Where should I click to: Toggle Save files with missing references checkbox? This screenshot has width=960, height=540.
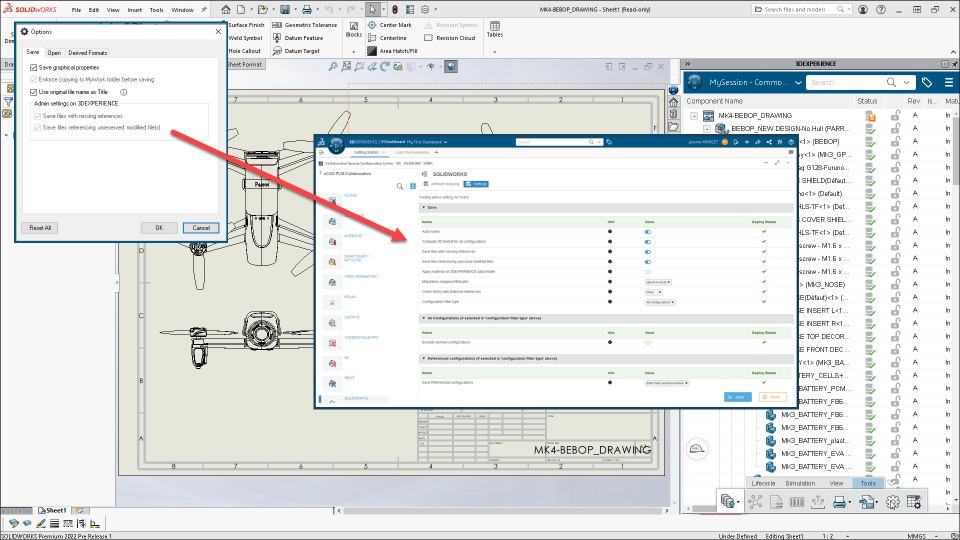click(x=38, y=116)
